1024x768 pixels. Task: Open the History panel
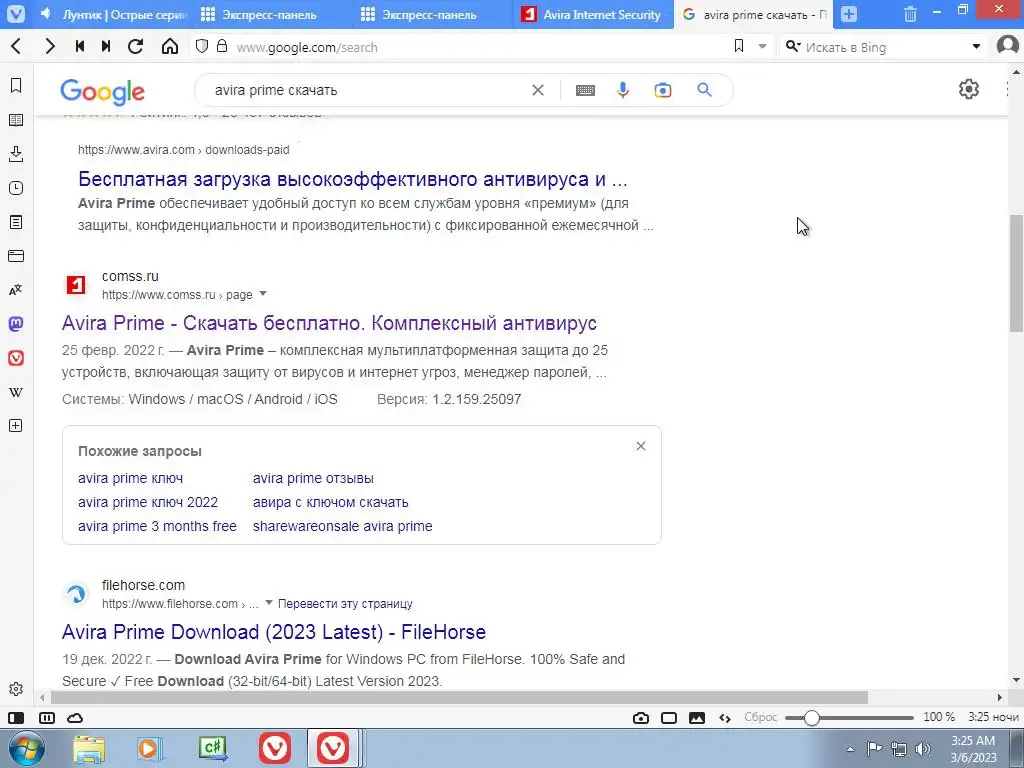[x=16, y=188]
